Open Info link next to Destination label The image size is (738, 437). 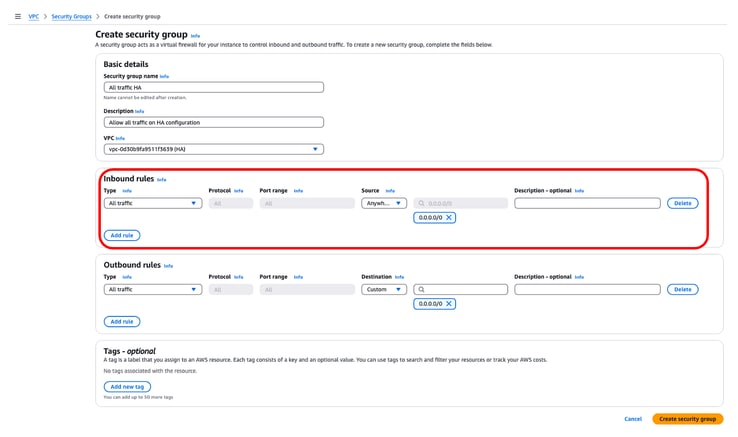(400, 277)
